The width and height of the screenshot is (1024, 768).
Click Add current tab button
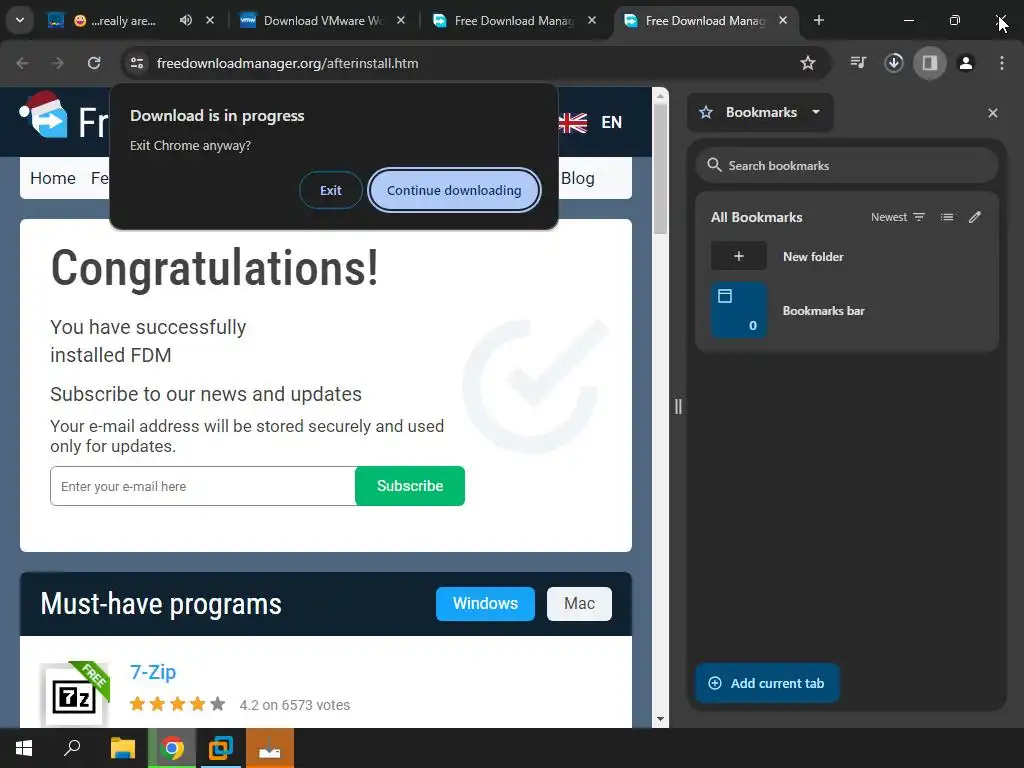tap(767, 683)
